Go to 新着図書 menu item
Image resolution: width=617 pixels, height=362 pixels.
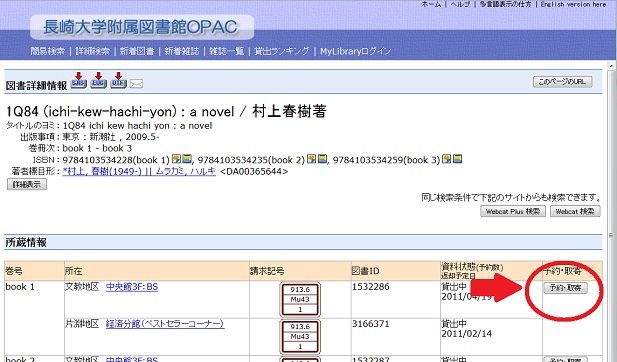tap(137, 51)
